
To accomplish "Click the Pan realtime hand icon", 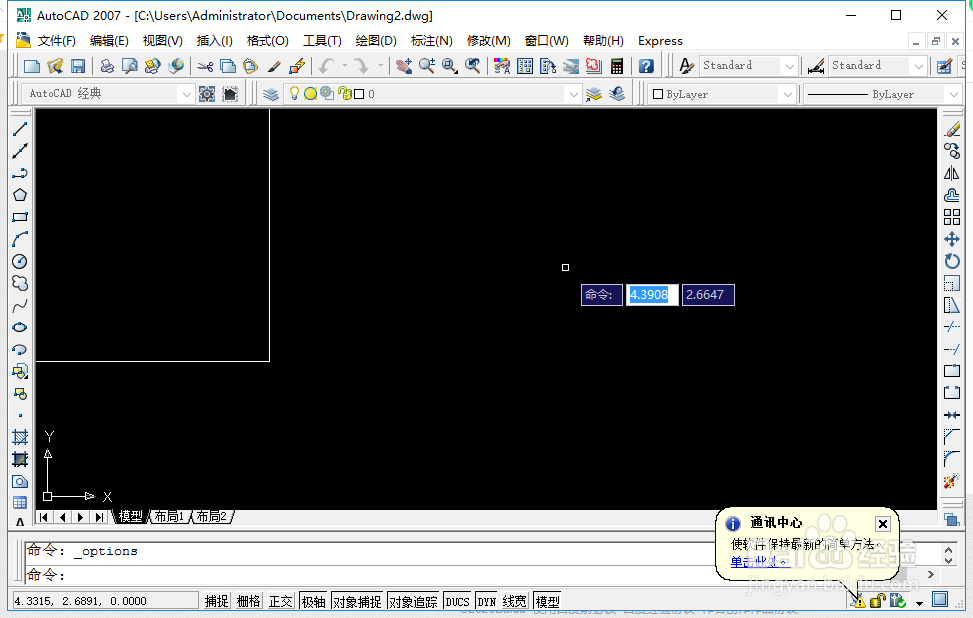I will click(404, 66).
